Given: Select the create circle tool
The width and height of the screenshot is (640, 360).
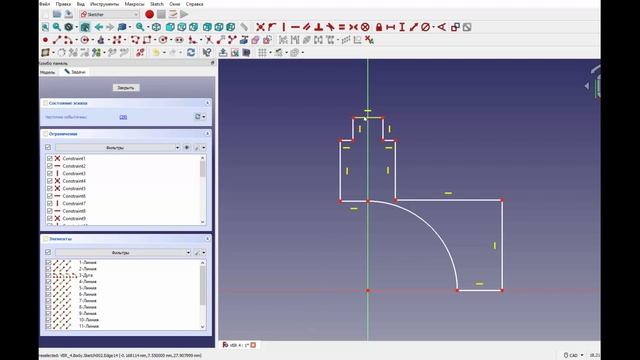Looking at the screenshot, I should pyautogui.click(x=84, y=40).
